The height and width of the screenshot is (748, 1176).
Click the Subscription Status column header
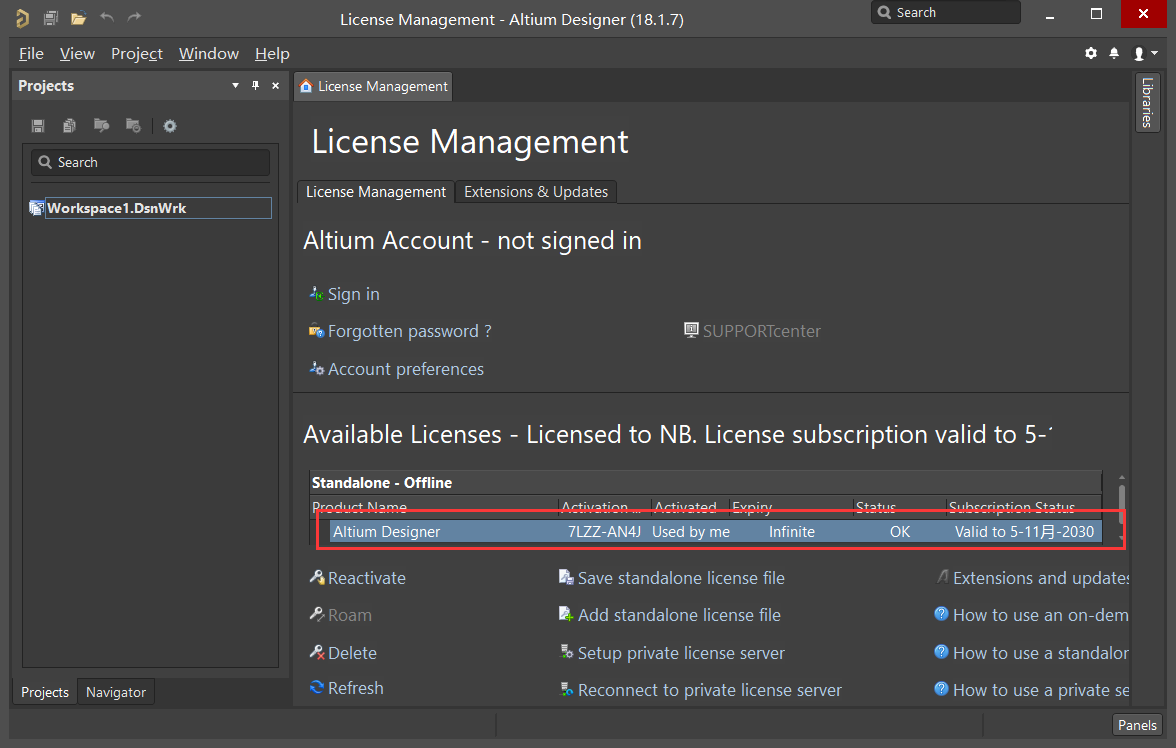point(1024,507)
